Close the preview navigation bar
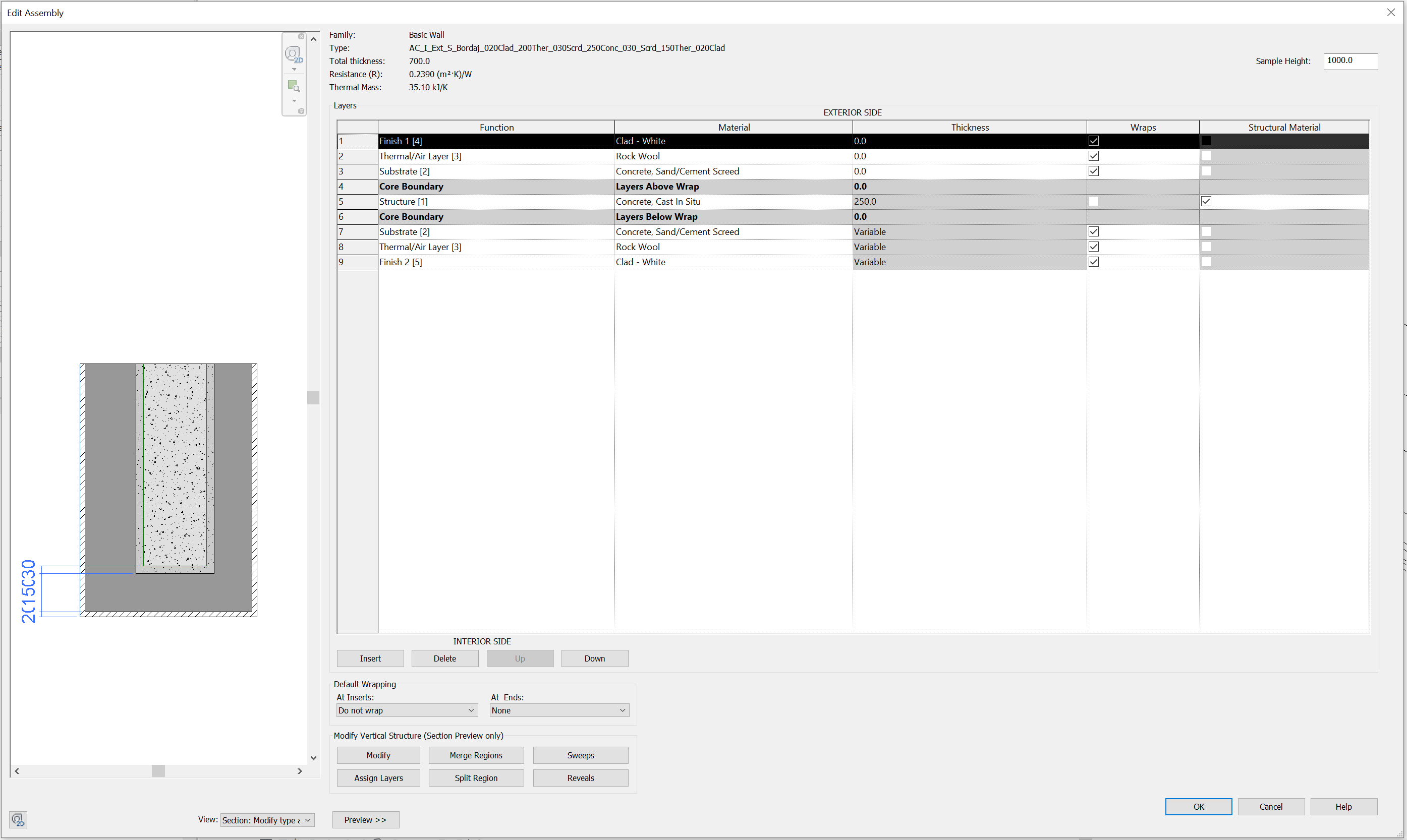 [302, 37]
